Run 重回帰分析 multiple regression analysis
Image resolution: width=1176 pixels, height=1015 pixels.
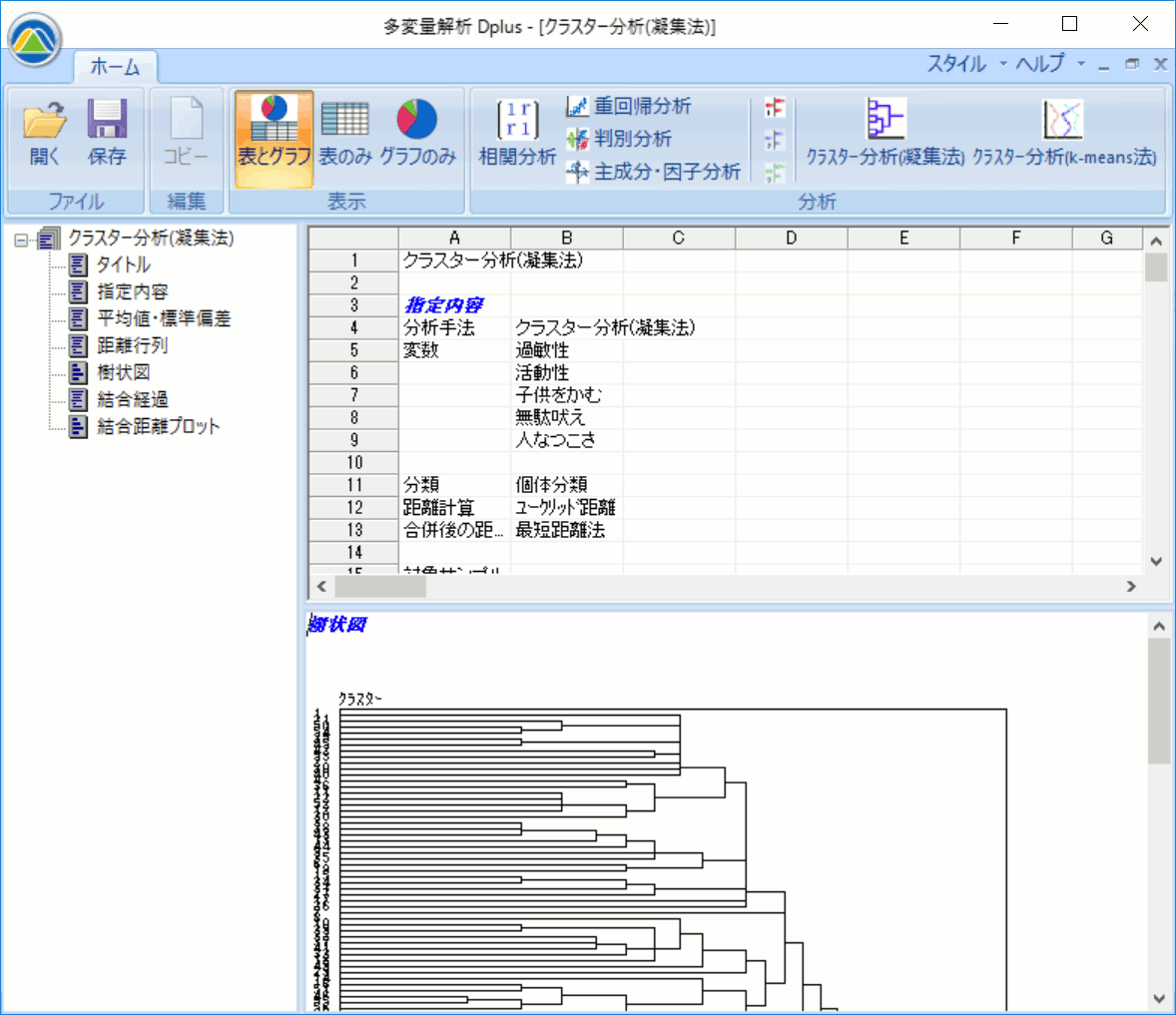point(629,106)
